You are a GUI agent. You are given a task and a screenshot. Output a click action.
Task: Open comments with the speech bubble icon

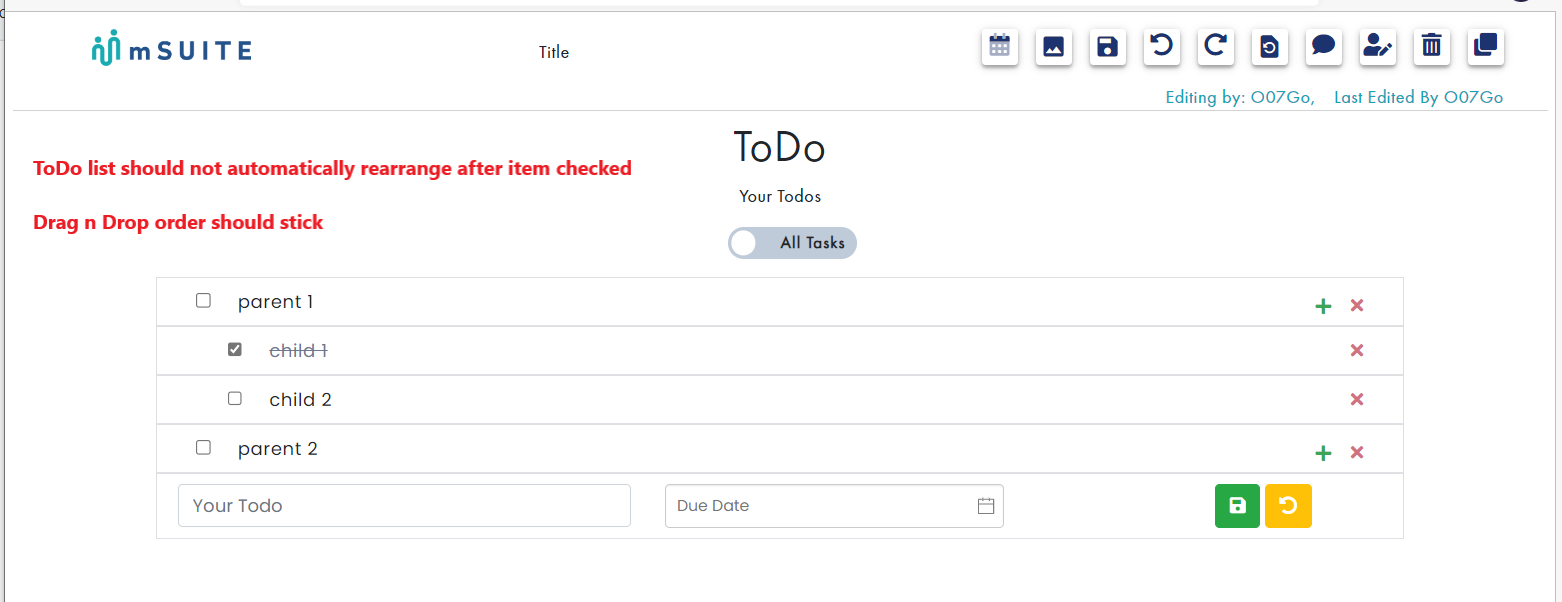coord(1323,46)
